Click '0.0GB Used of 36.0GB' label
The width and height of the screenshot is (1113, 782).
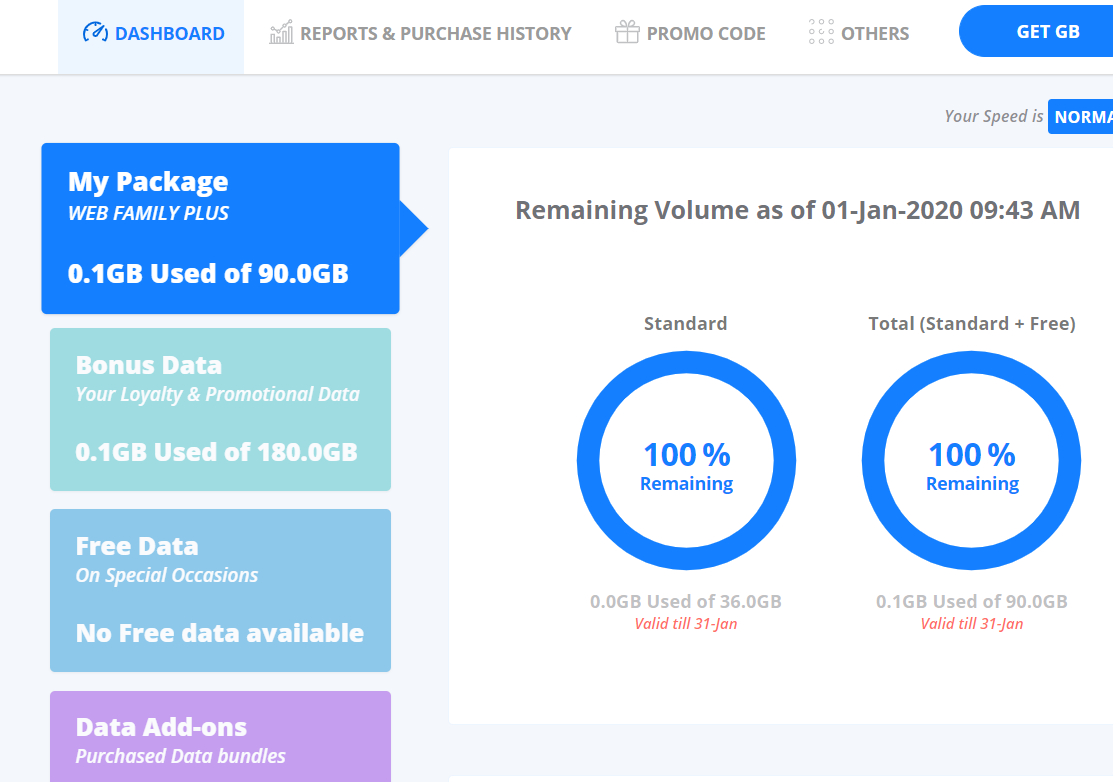tap(686, 602)
